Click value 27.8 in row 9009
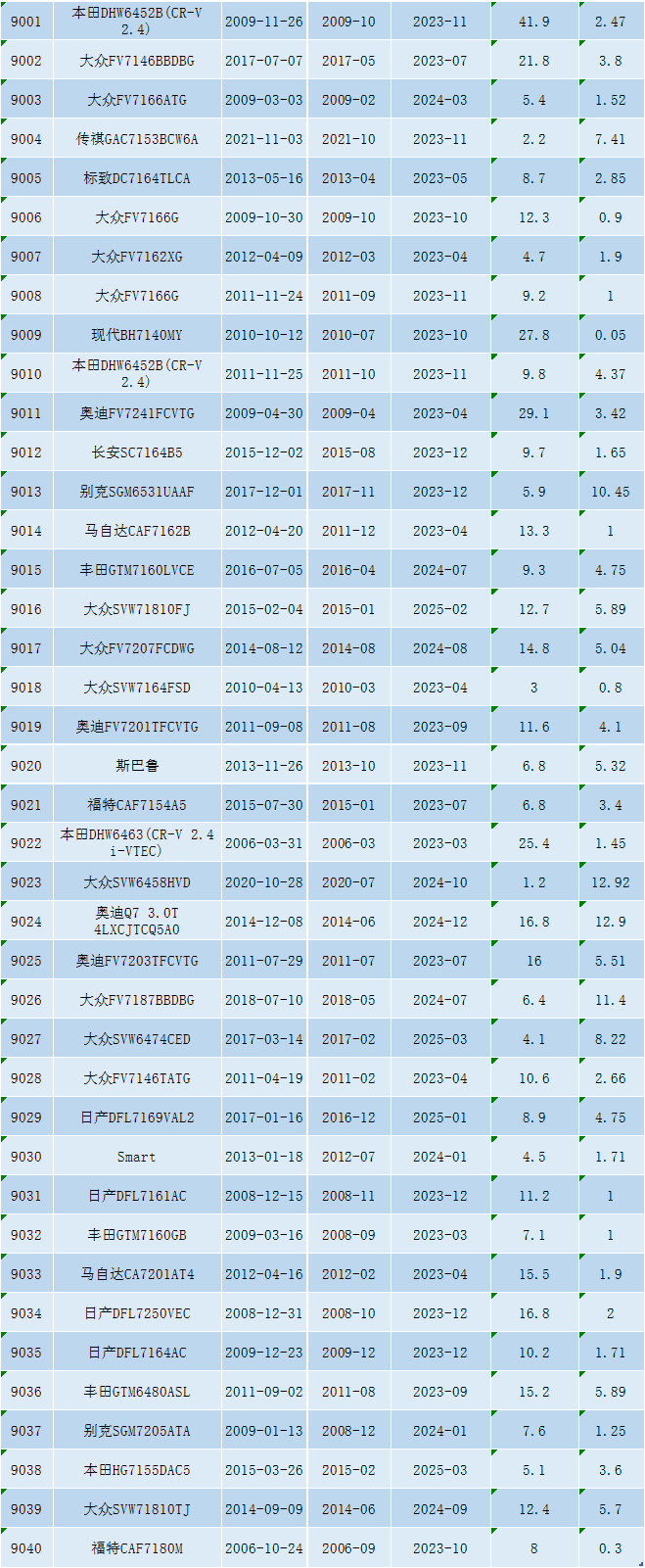Image resolution: width=645 pixels, height=1568 pixels. coord(534,335)
